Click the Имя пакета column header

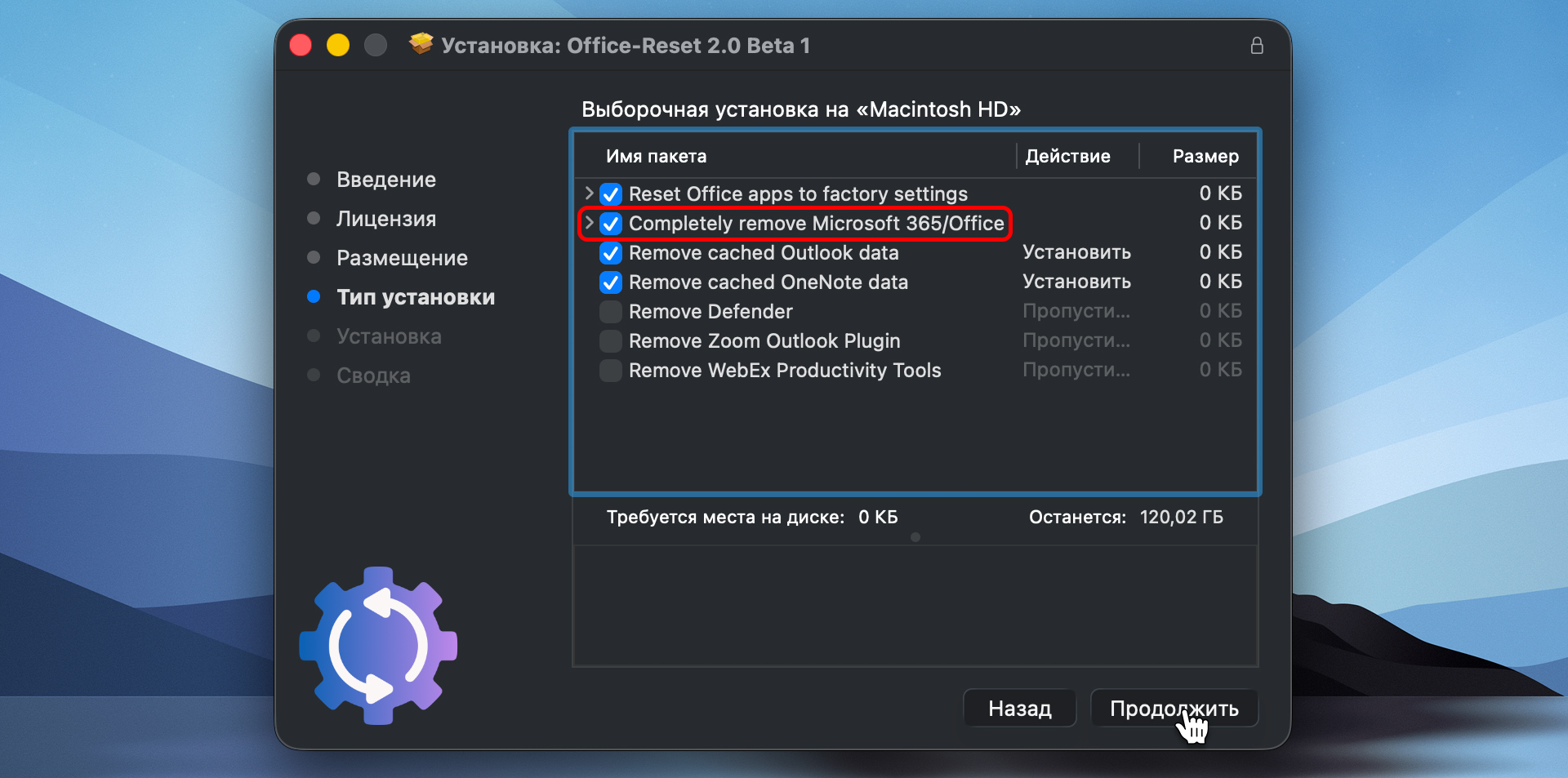pos(656,156)
